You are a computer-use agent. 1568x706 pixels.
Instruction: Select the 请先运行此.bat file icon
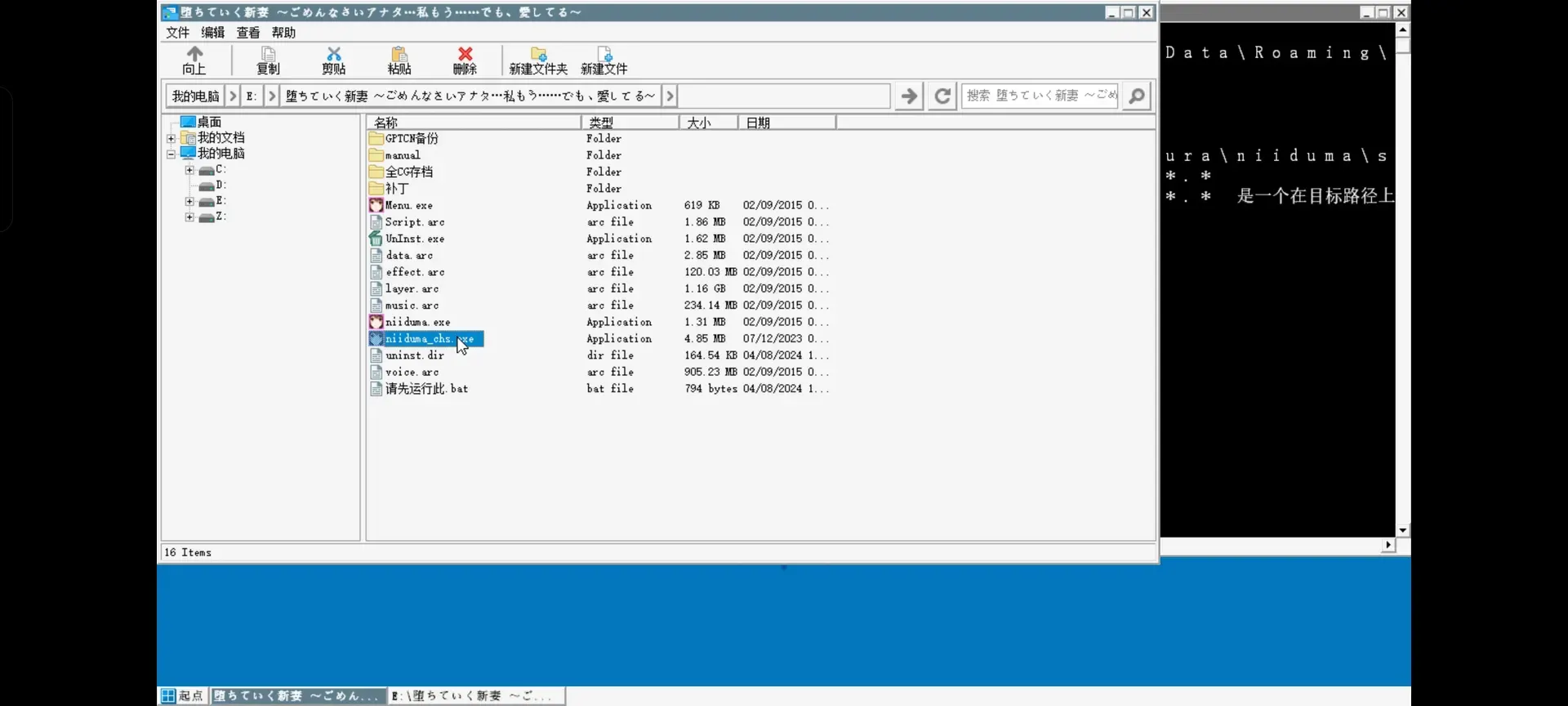(x=376, y=389)
